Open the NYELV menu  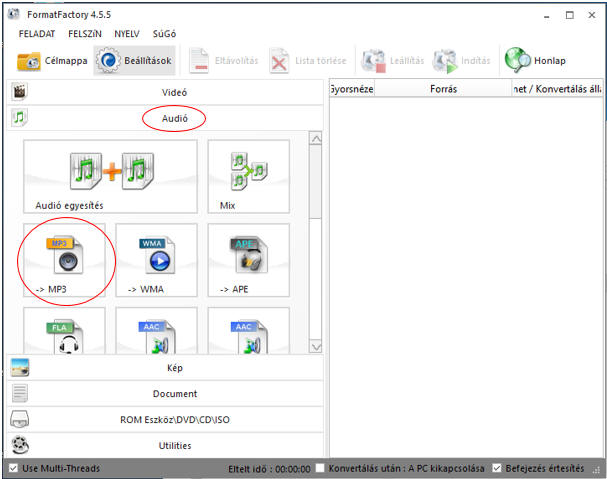click(x=127, y=34)
